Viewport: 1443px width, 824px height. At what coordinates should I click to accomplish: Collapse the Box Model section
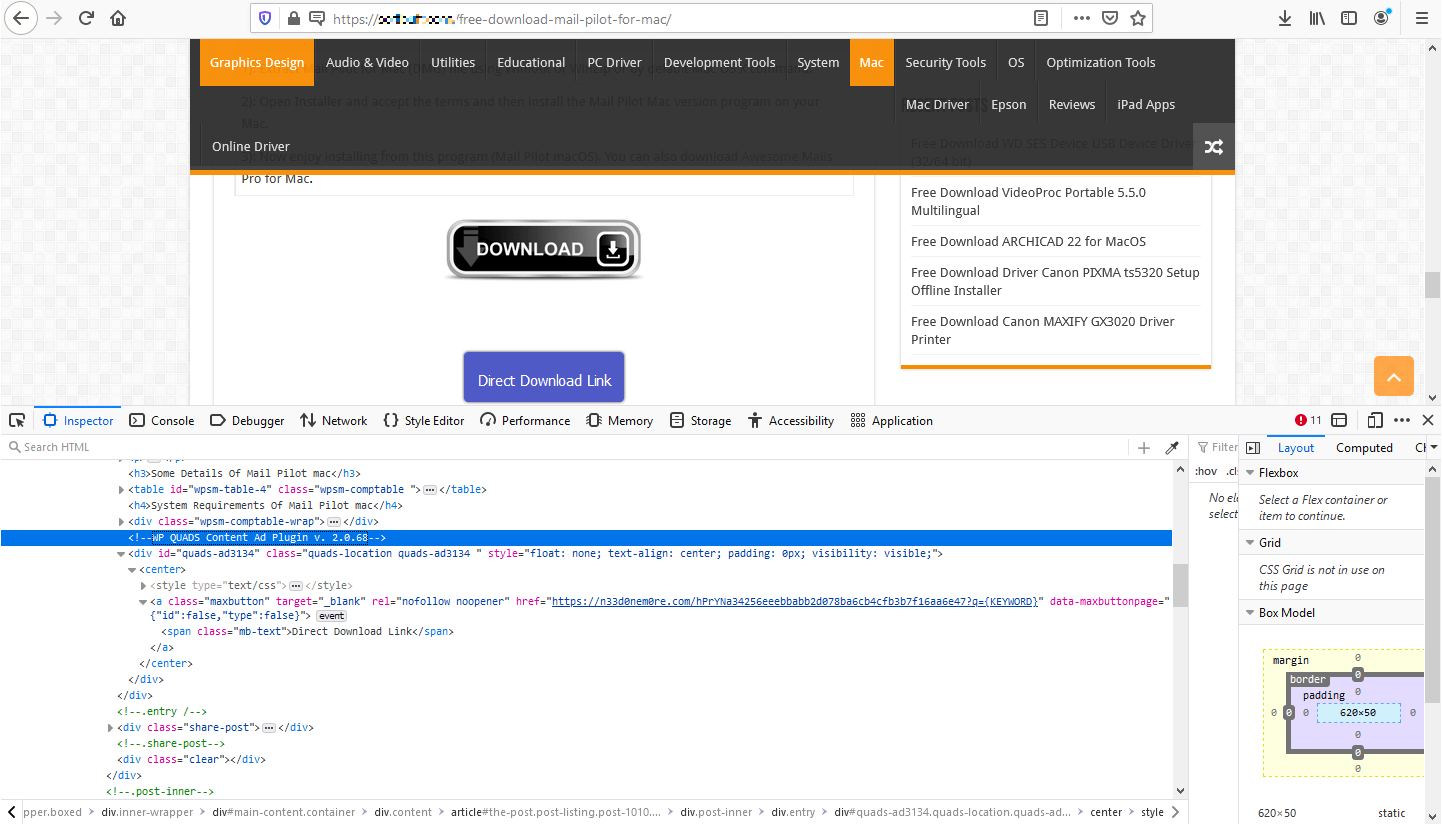point(1250,613)
